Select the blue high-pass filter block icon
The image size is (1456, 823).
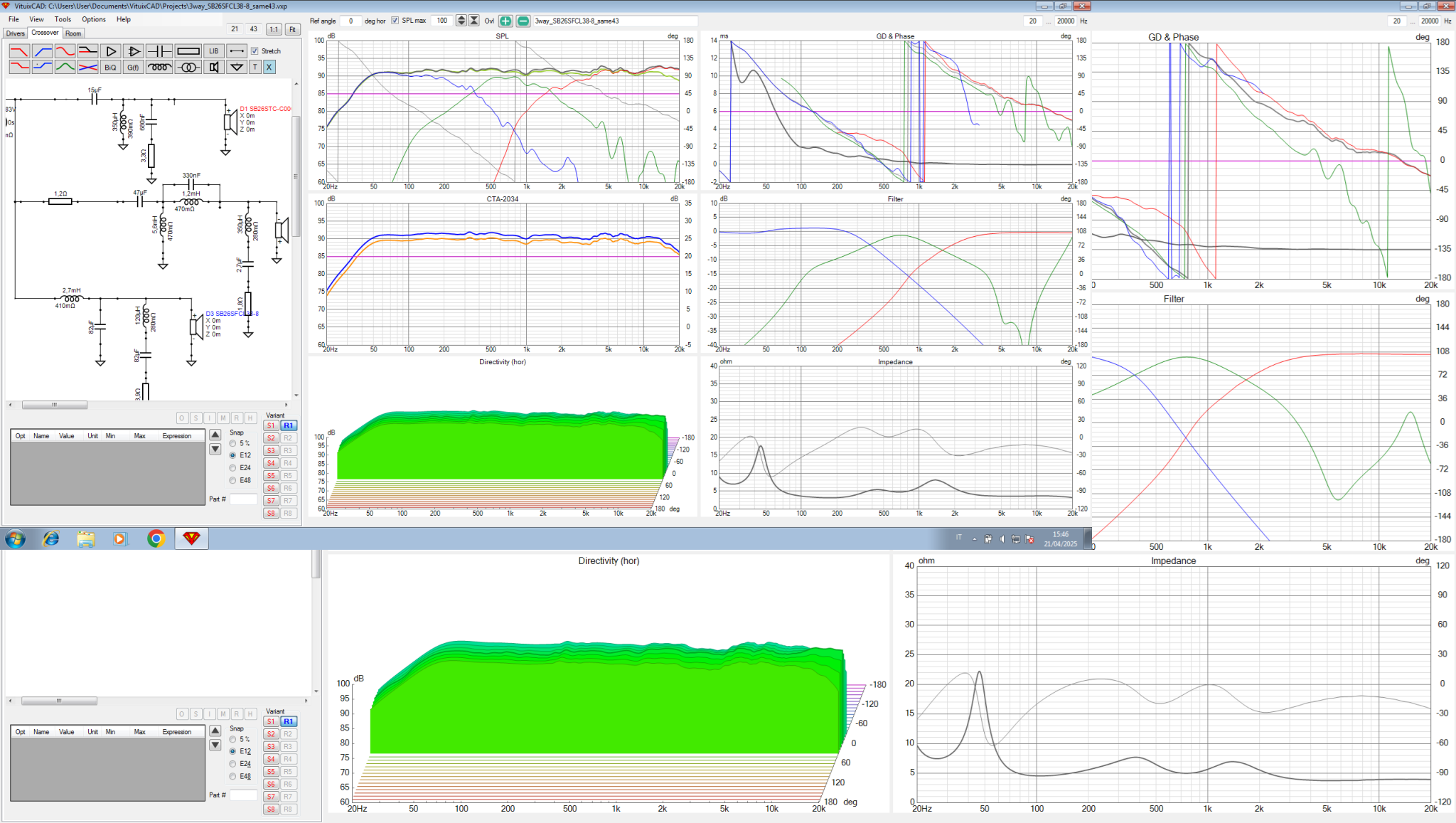click(43, 51)
